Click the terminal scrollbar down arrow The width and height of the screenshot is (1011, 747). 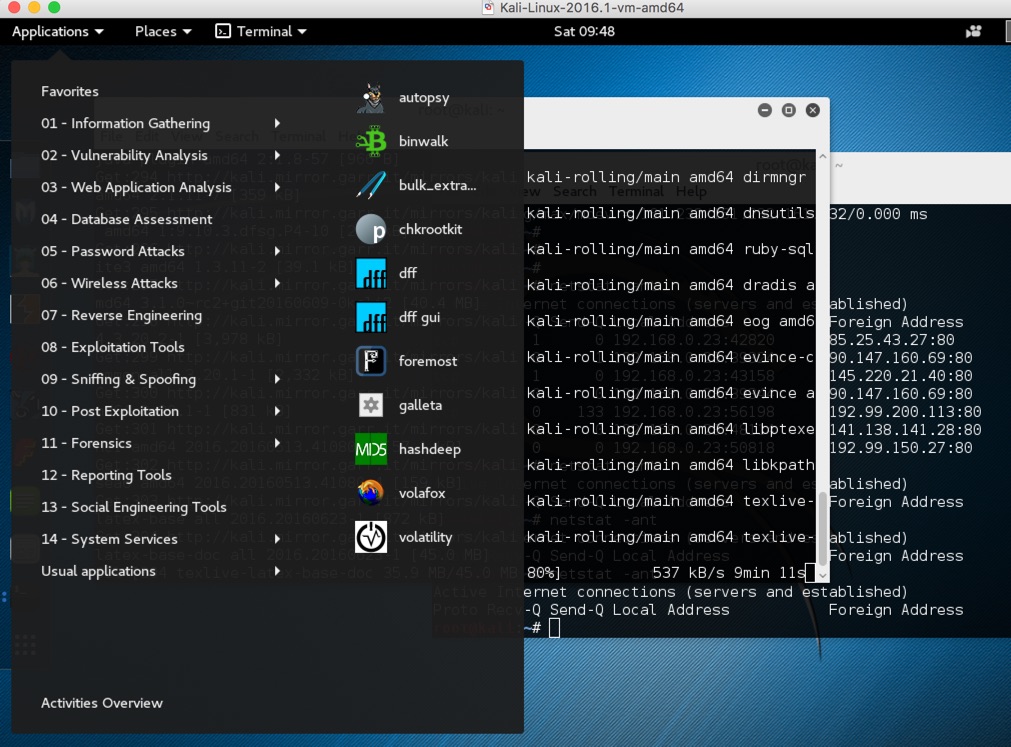[823, 576]
